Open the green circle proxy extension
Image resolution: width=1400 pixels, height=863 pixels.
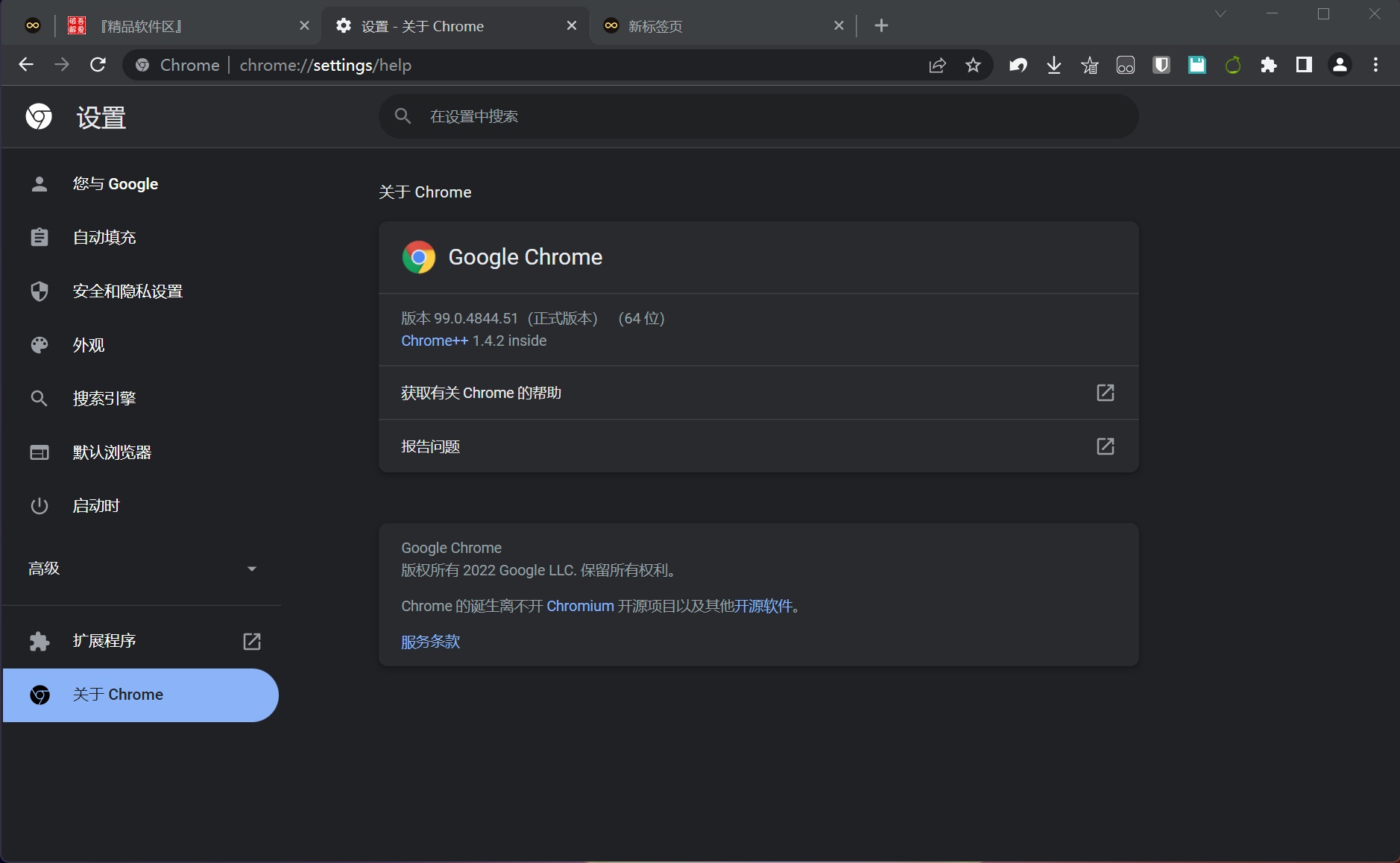(1233, 65)
